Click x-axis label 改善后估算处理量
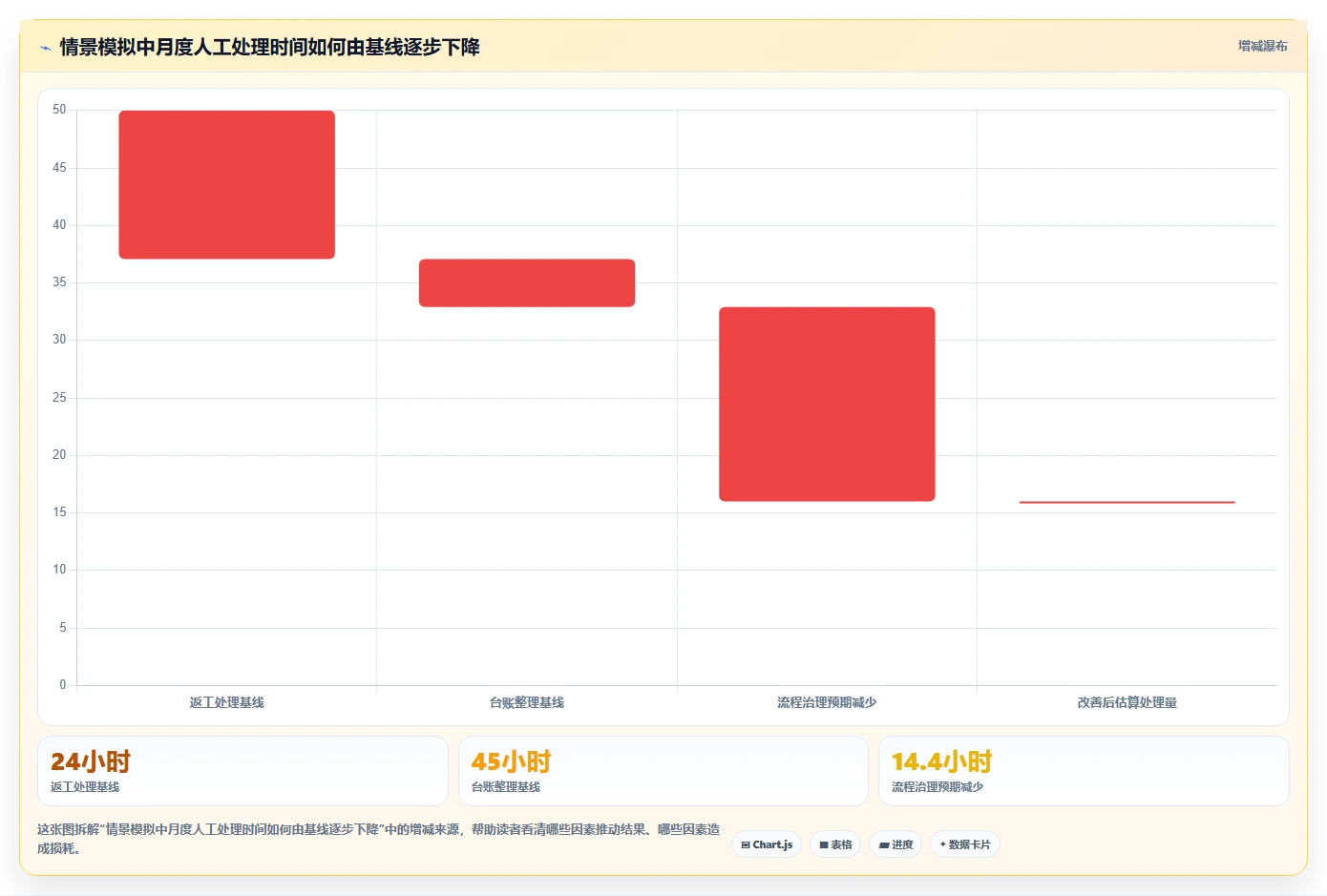Screen dimensions: 1327x896 point(1127,702)
